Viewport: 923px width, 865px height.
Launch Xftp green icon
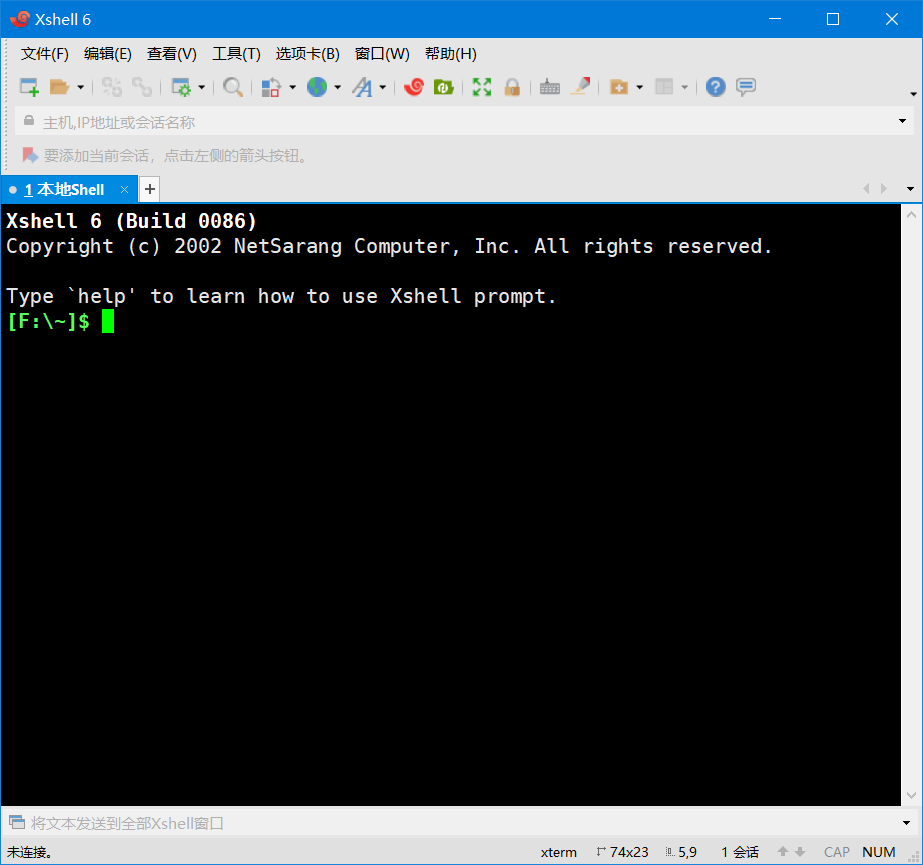[x=443, y=87]
